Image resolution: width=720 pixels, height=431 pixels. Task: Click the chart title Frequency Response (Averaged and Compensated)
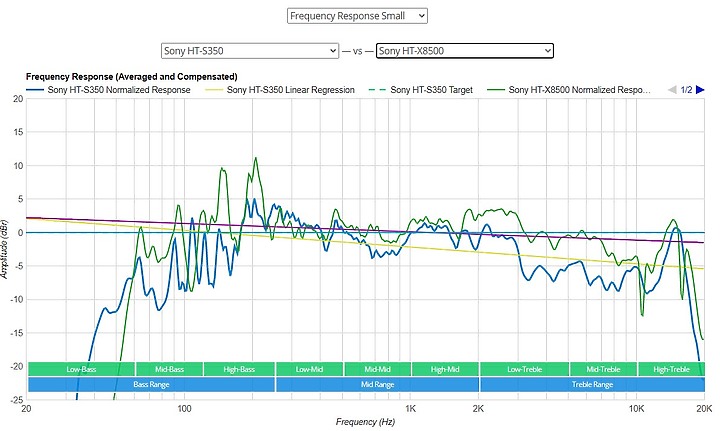coord(132,77)
